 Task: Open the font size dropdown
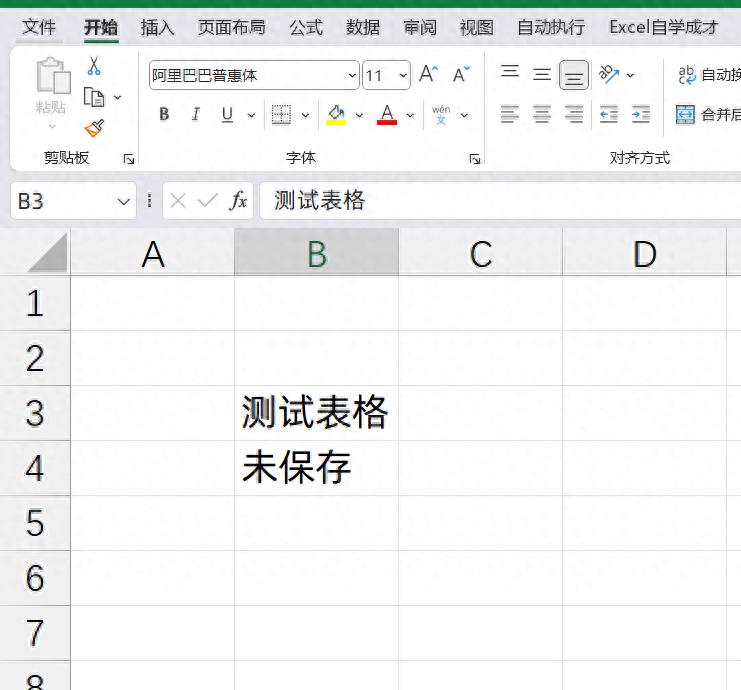pos(403,75)
